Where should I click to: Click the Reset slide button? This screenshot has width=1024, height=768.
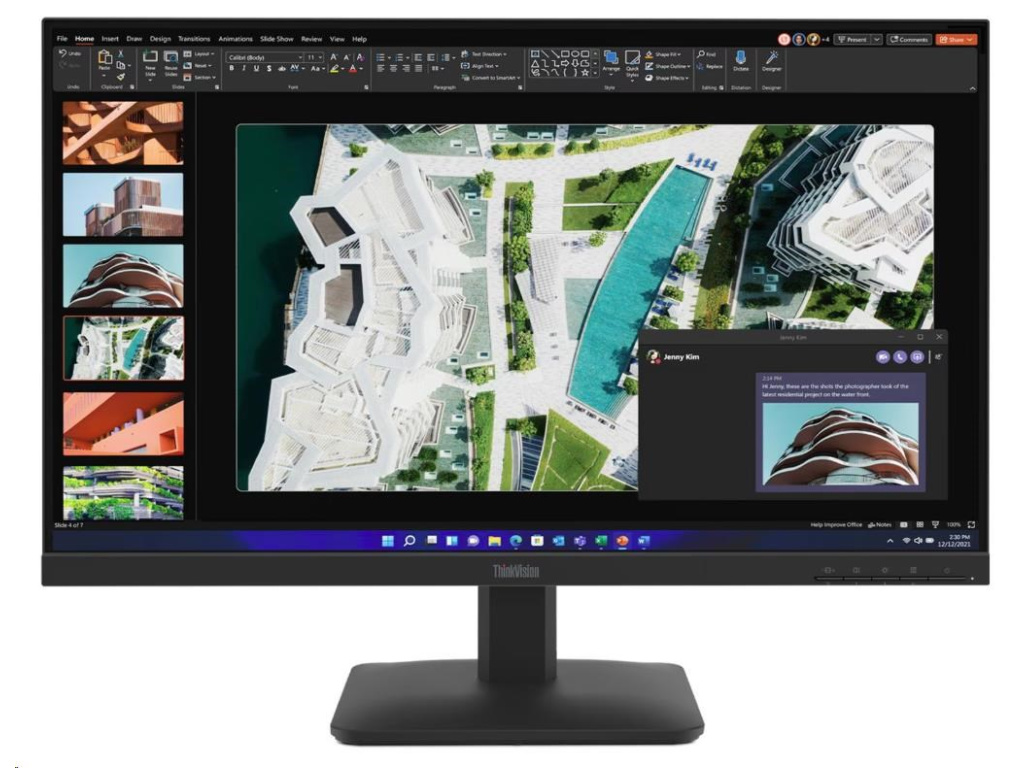(196, 65)
